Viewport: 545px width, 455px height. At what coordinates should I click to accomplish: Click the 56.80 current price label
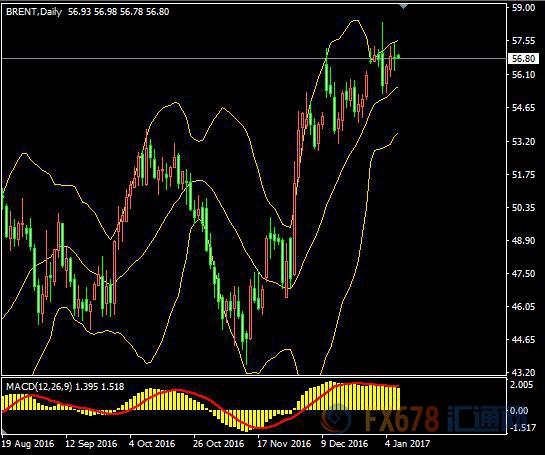[x=523, y=59]
